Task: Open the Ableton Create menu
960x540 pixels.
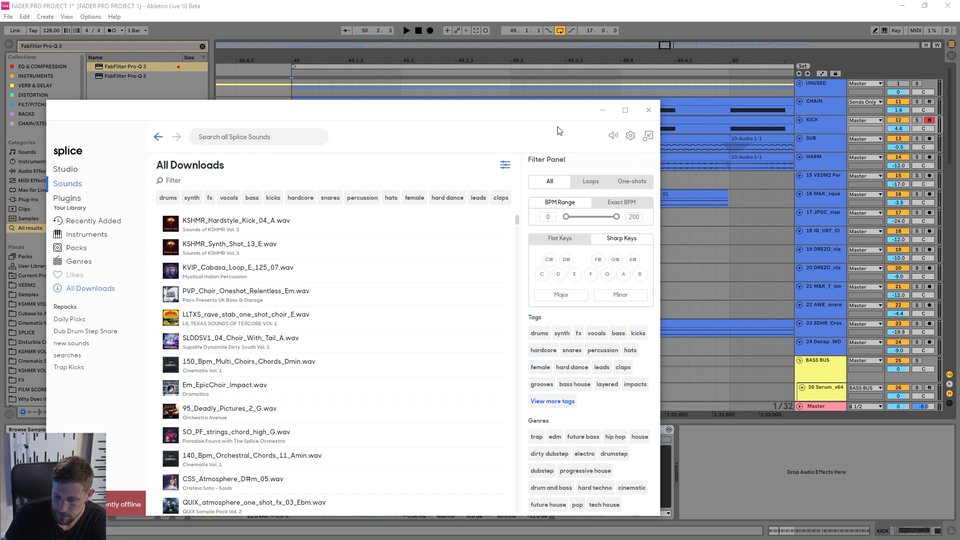Action: (x=45, y=17)
